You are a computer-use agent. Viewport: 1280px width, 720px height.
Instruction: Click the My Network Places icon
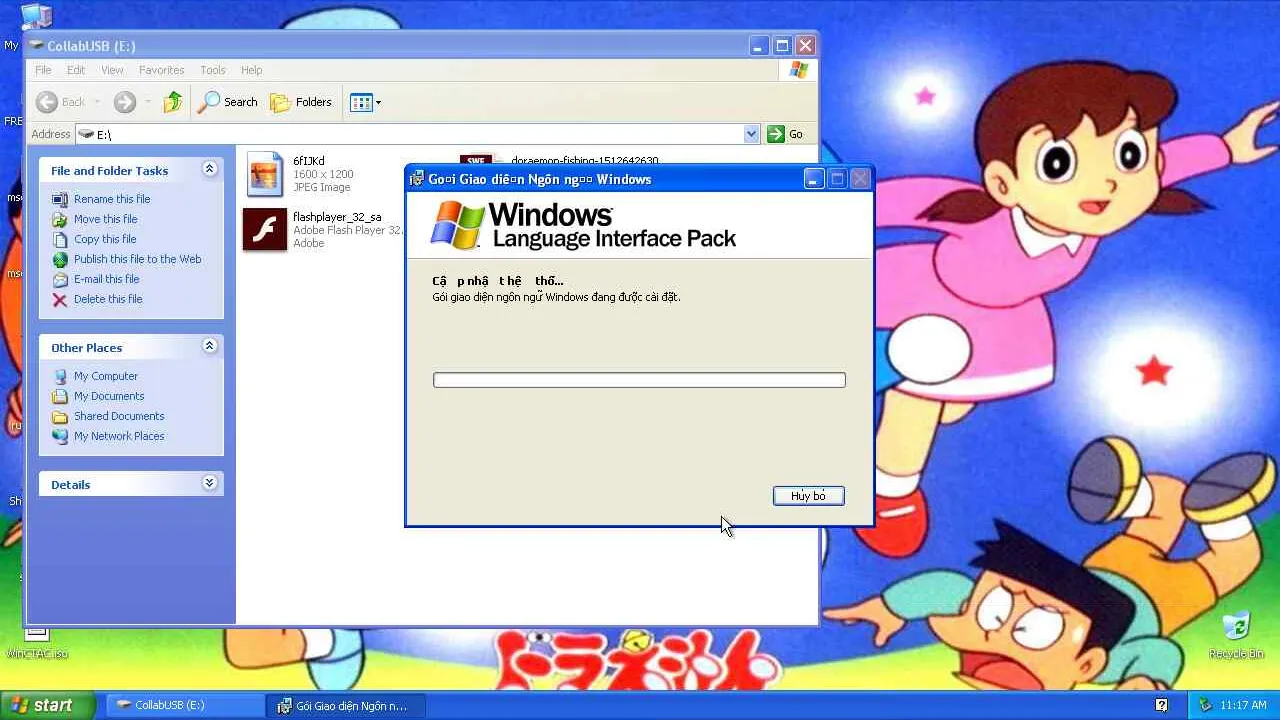60,436
